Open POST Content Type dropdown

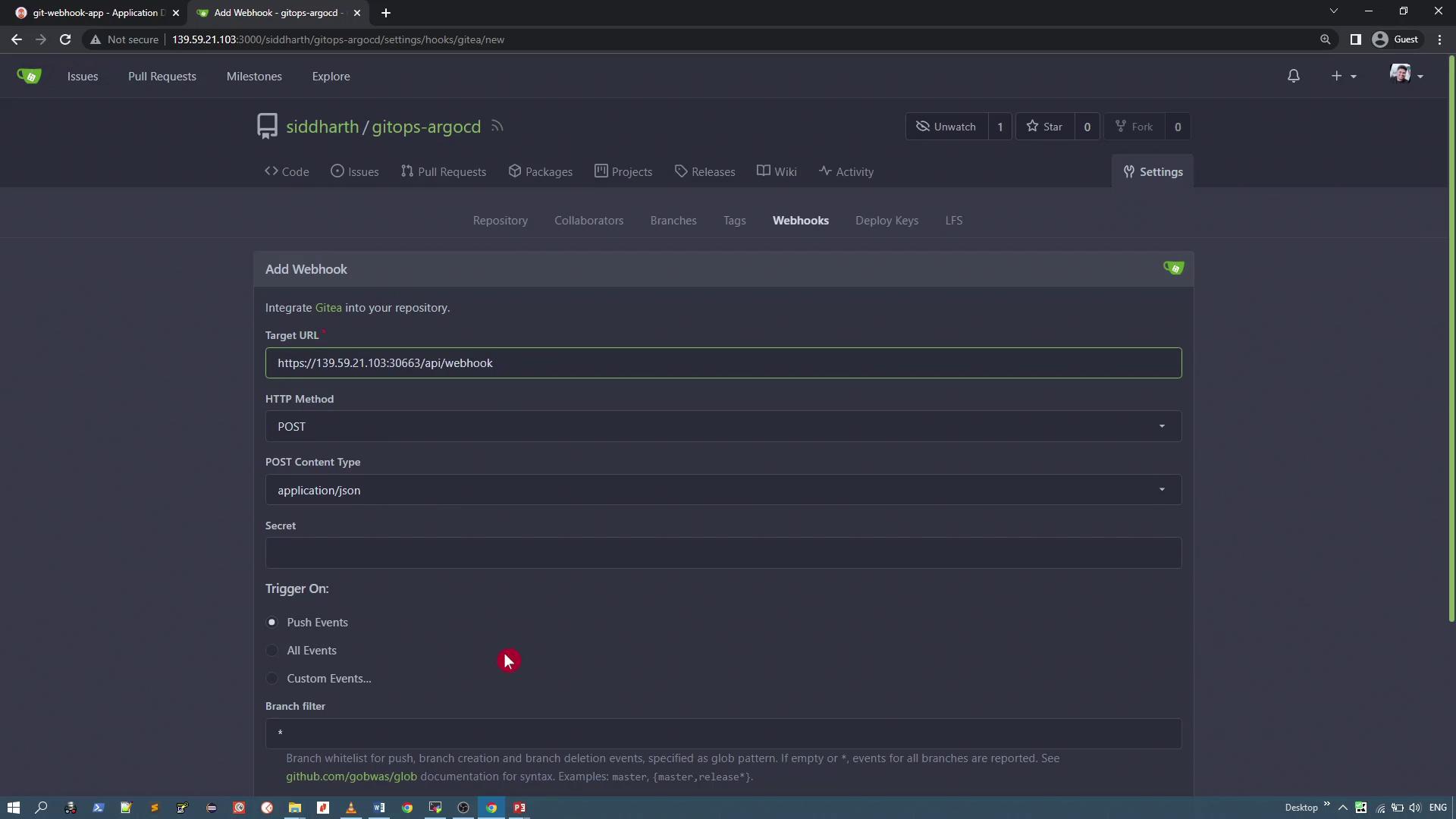click(723, 490)
